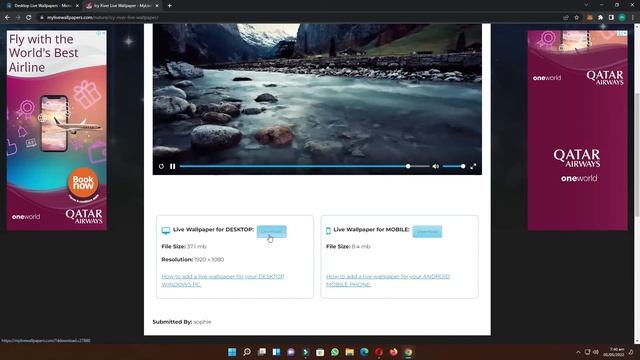
Task: Open the taskbar clock and date
Action: (x=613, y=352)
